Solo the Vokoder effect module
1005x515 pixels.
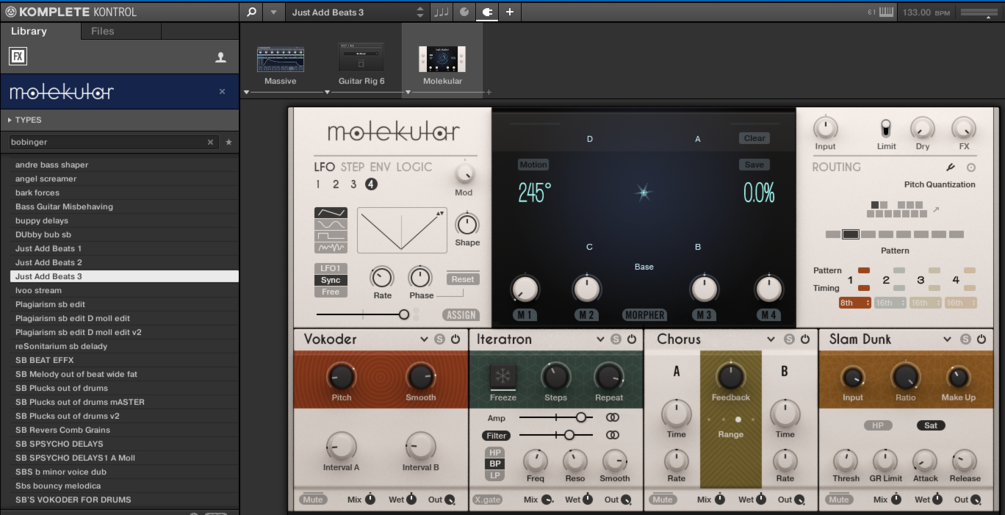click(x=440, y=339)
